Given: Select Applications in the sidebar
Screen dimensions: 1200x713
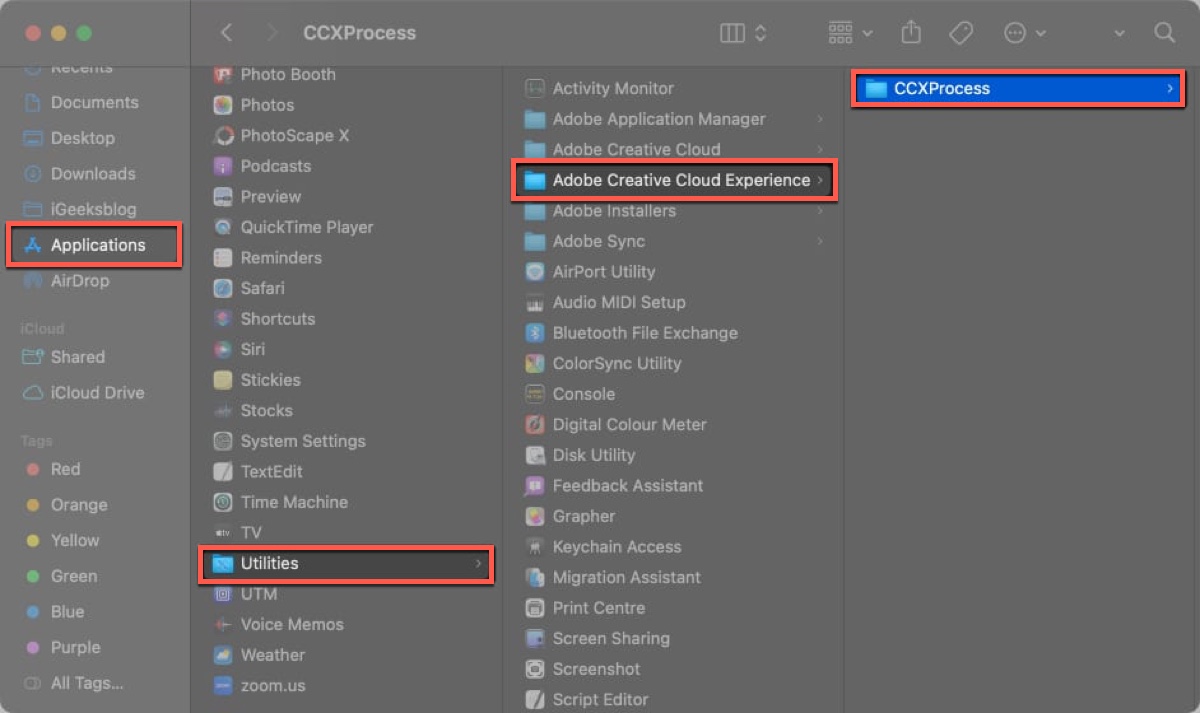Looking at the screenshot, I should 94,245.
